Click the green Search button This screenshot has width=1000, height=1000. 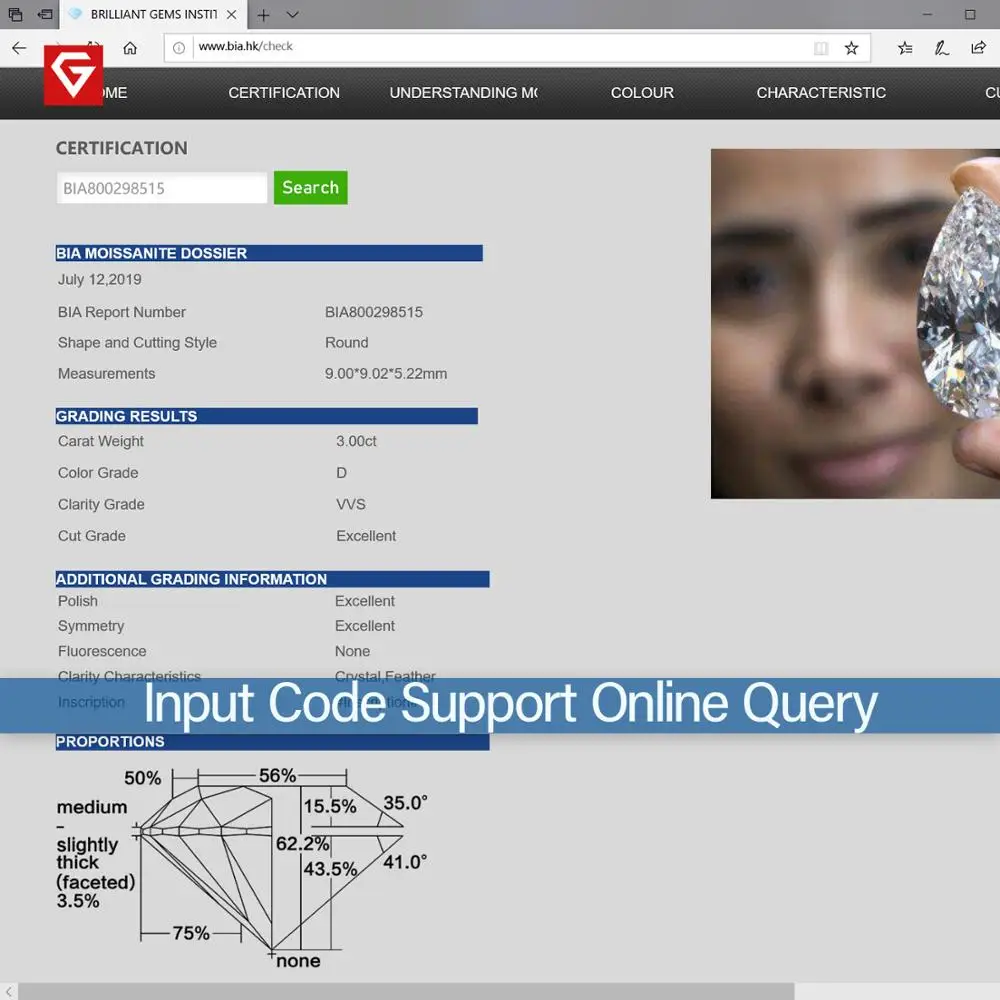311,188
